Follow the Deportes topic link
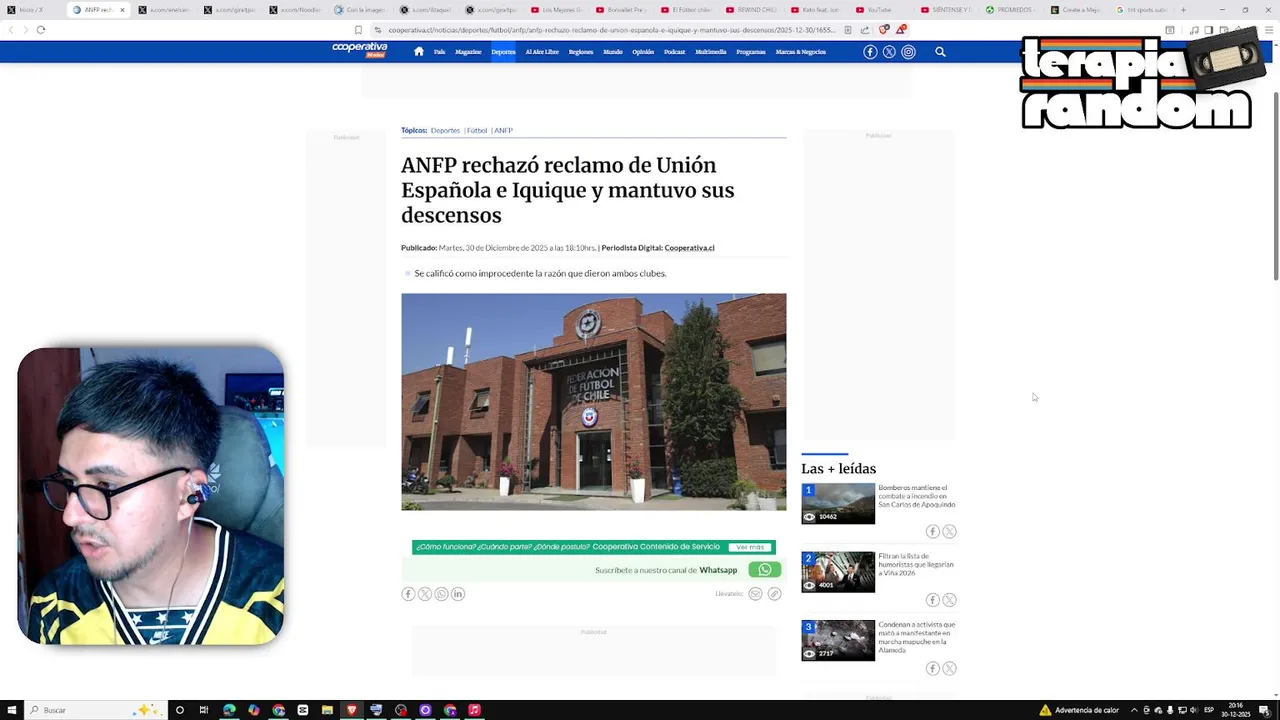Image resolution: width=1280 pixels, height=720 pixels. [445, 130]
